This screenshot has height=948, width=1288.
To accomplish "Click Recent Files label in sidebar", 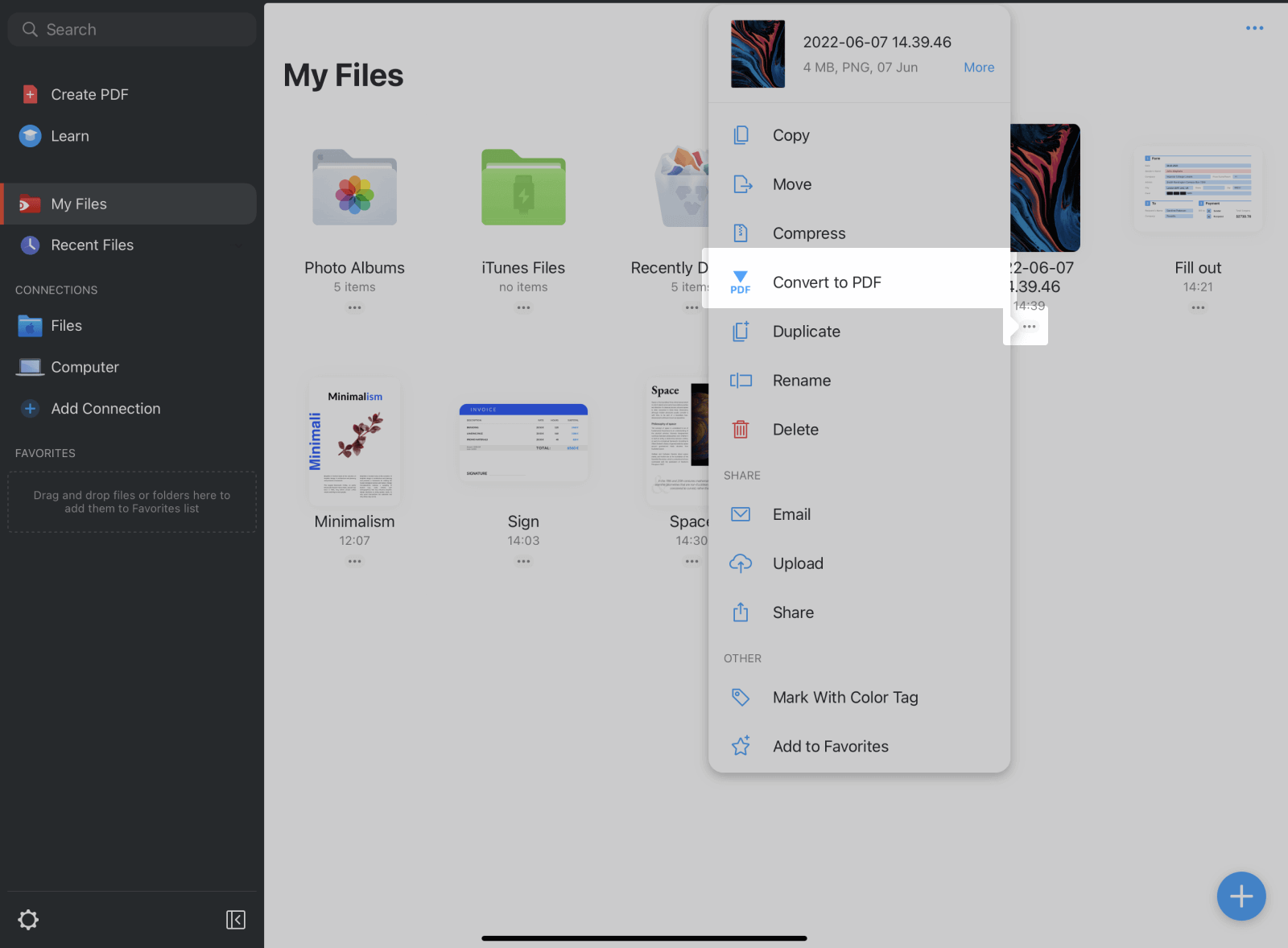I will pyautogui.click(x=93, y=245).
